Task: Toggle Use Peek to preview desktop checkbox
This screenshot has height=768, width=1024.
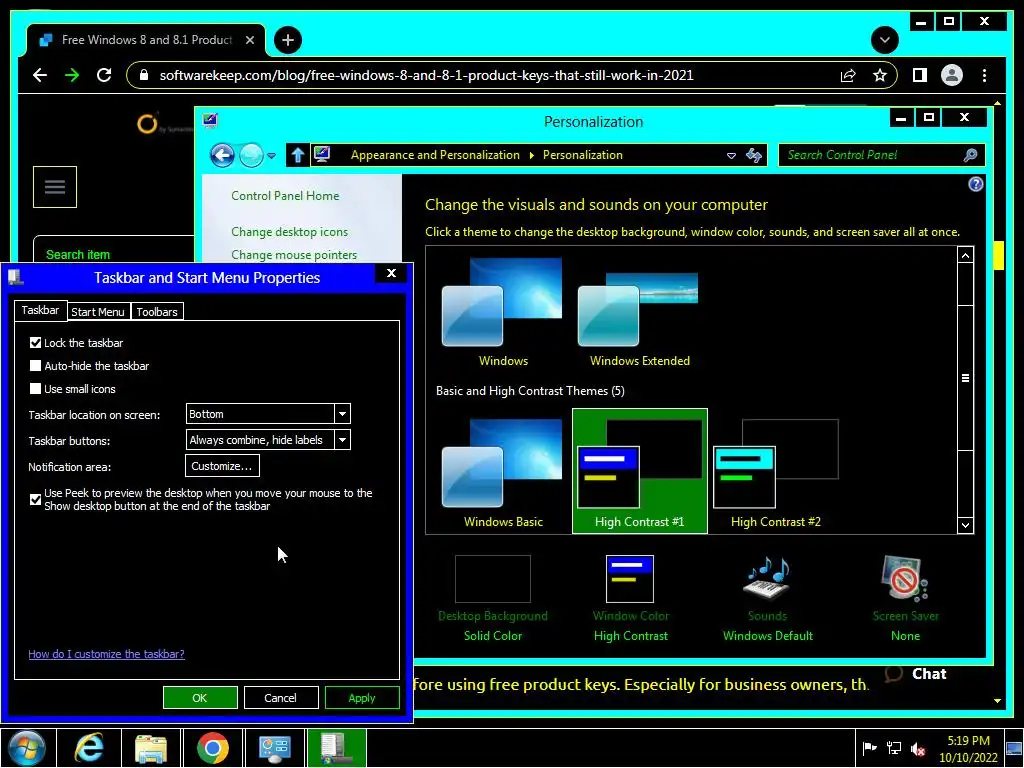Action: pyautogui.click(x=35, y=500)
